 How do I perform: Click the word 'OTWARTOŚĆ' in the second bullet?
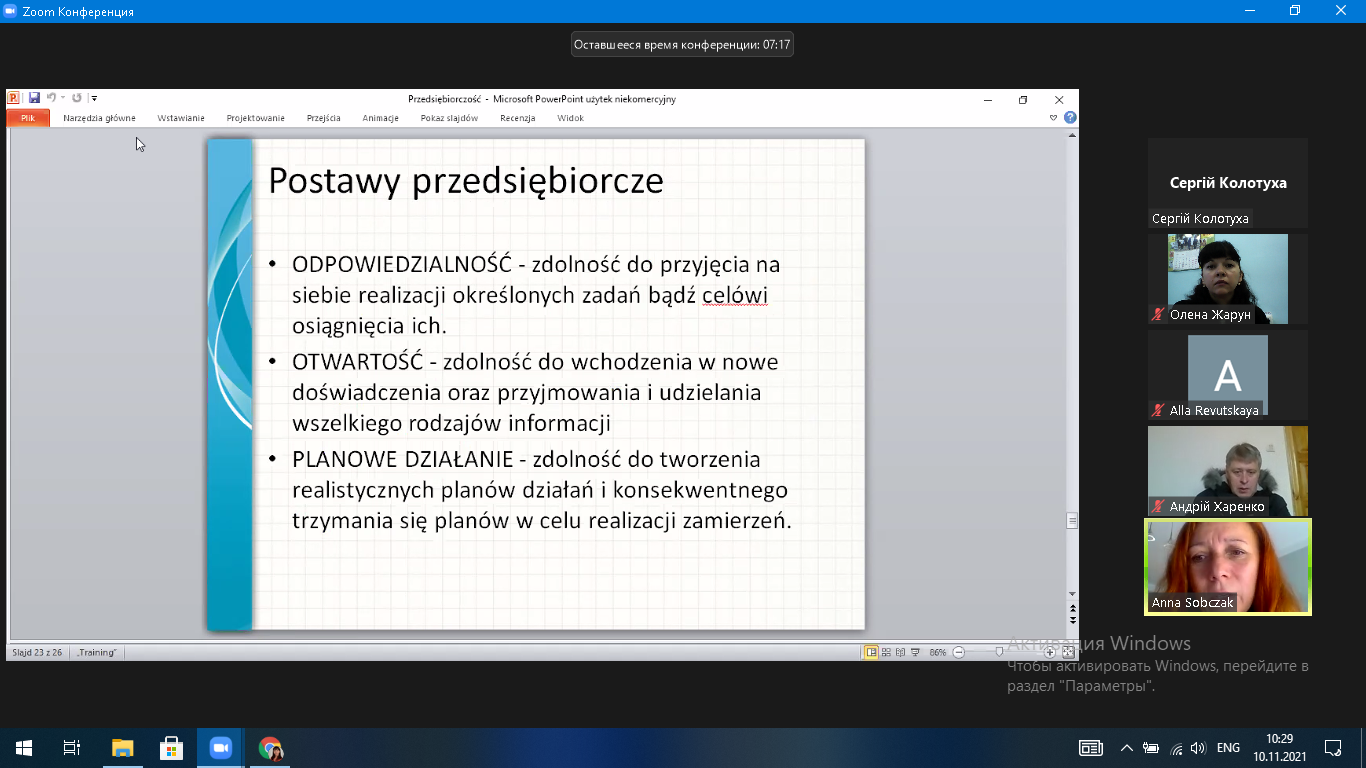[358, 362]
